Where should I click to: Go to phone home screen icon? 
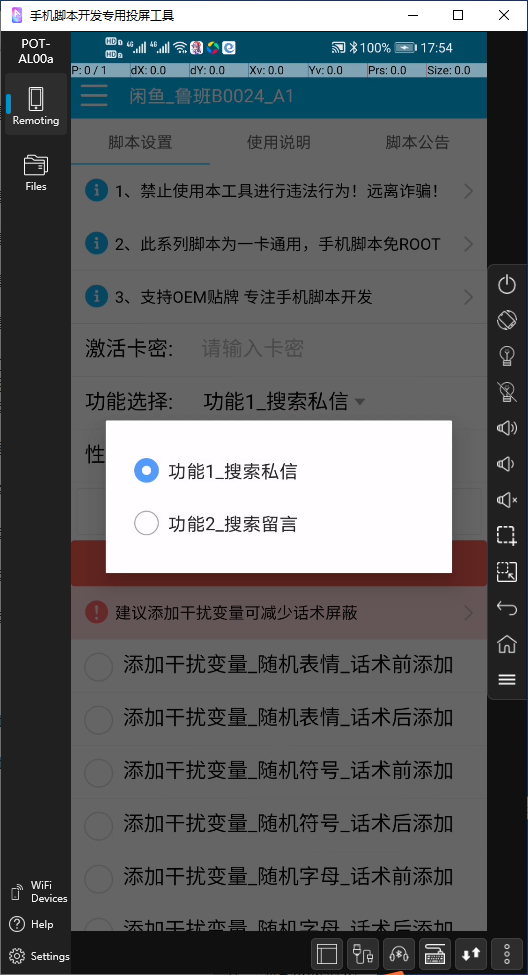point(507,644)
